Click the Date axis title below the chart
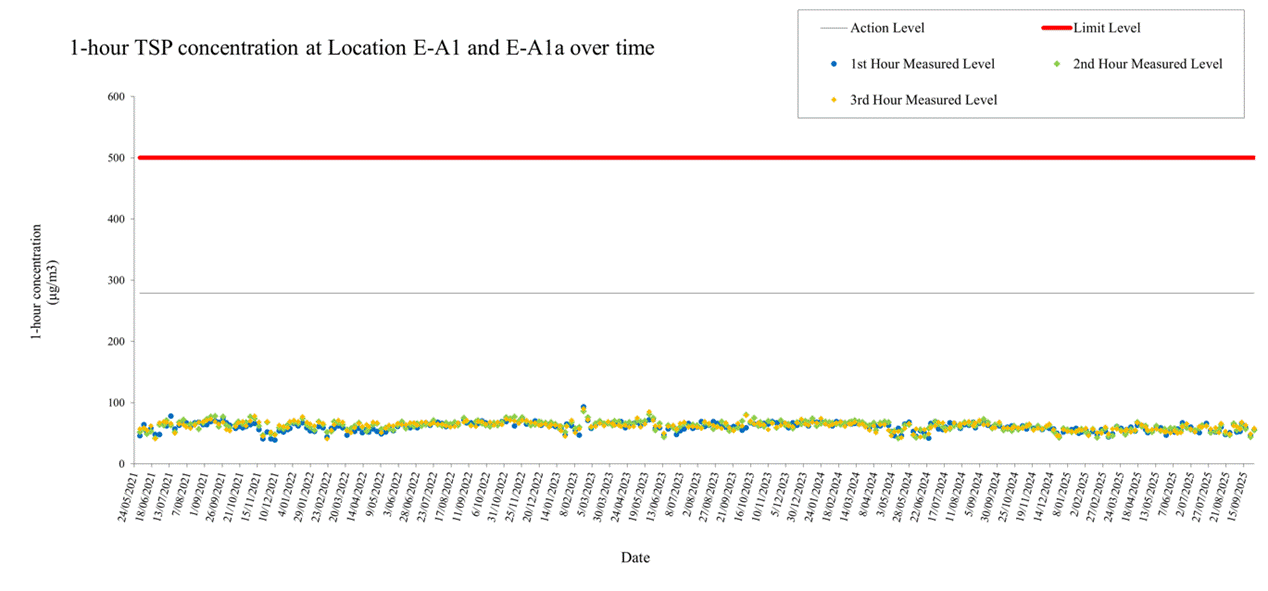 pyautogui.click(x=636, y=557)
